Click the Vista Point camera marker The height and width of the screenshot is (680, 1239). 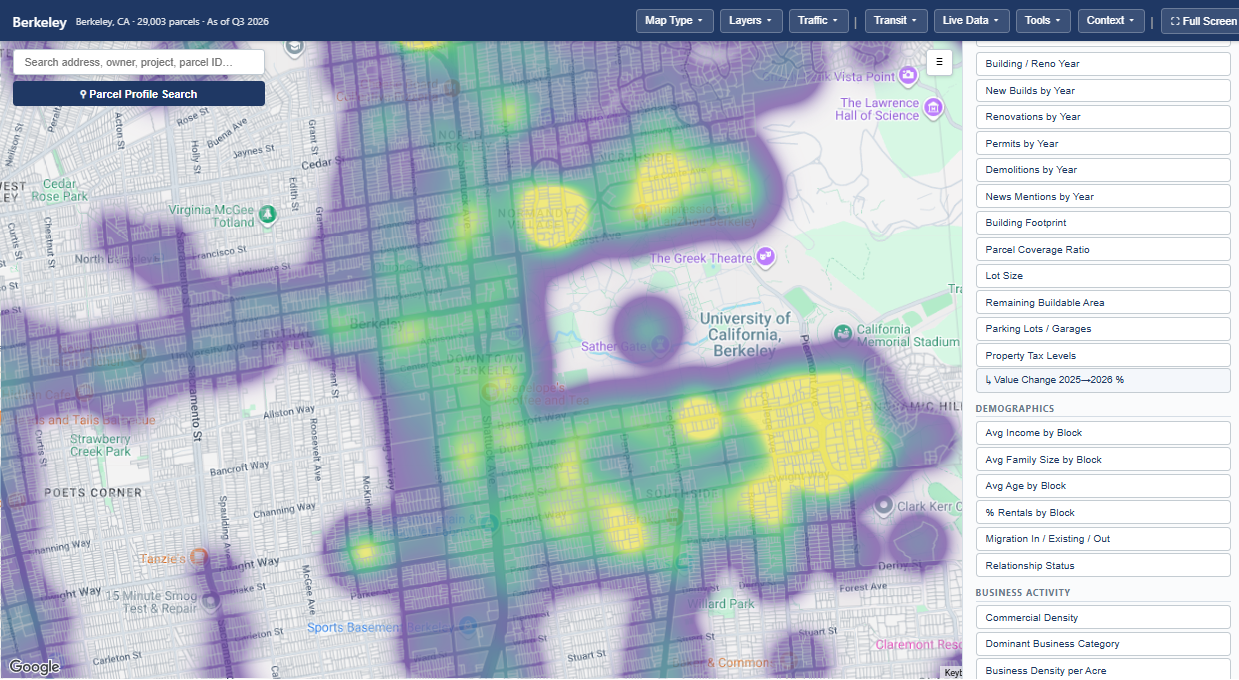point(908,75)
